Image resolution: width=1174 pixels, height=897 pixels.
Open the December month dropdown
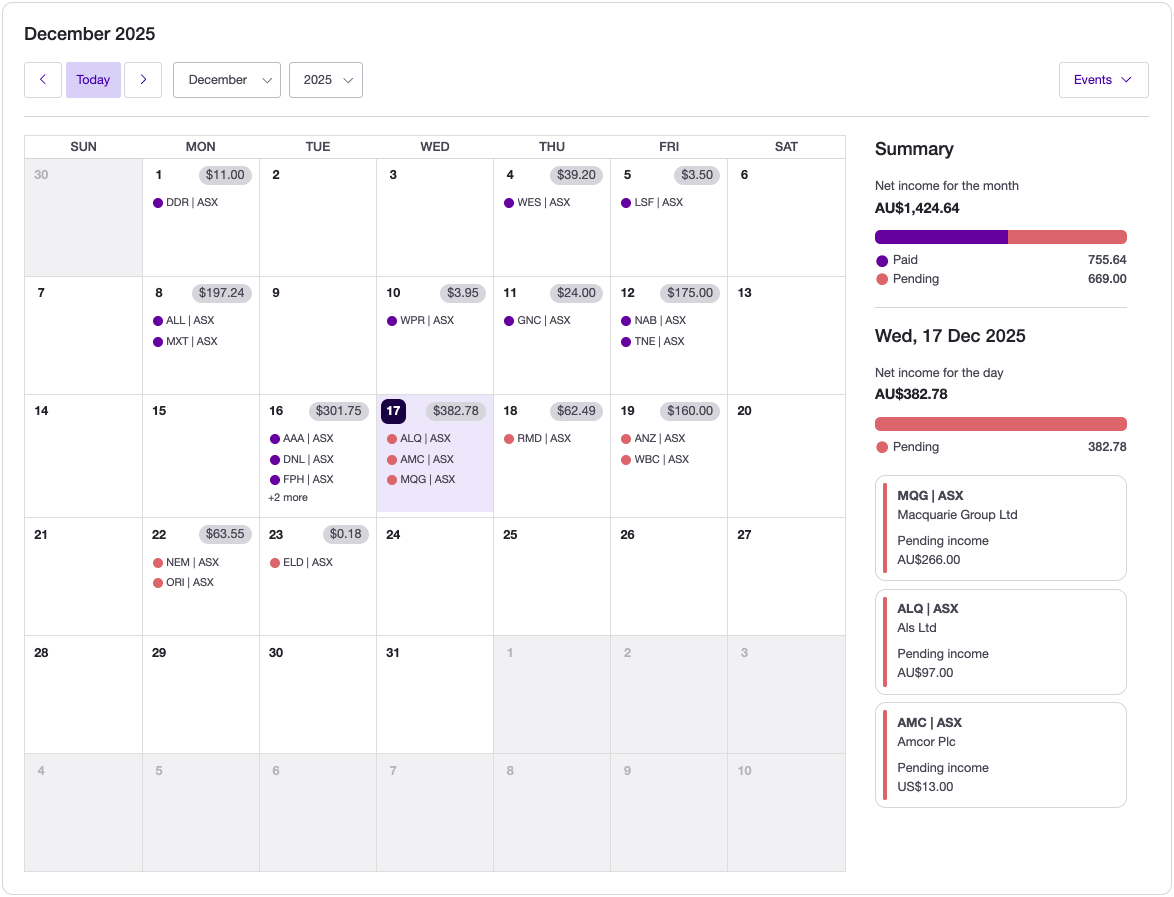click(x=227, y=79)
